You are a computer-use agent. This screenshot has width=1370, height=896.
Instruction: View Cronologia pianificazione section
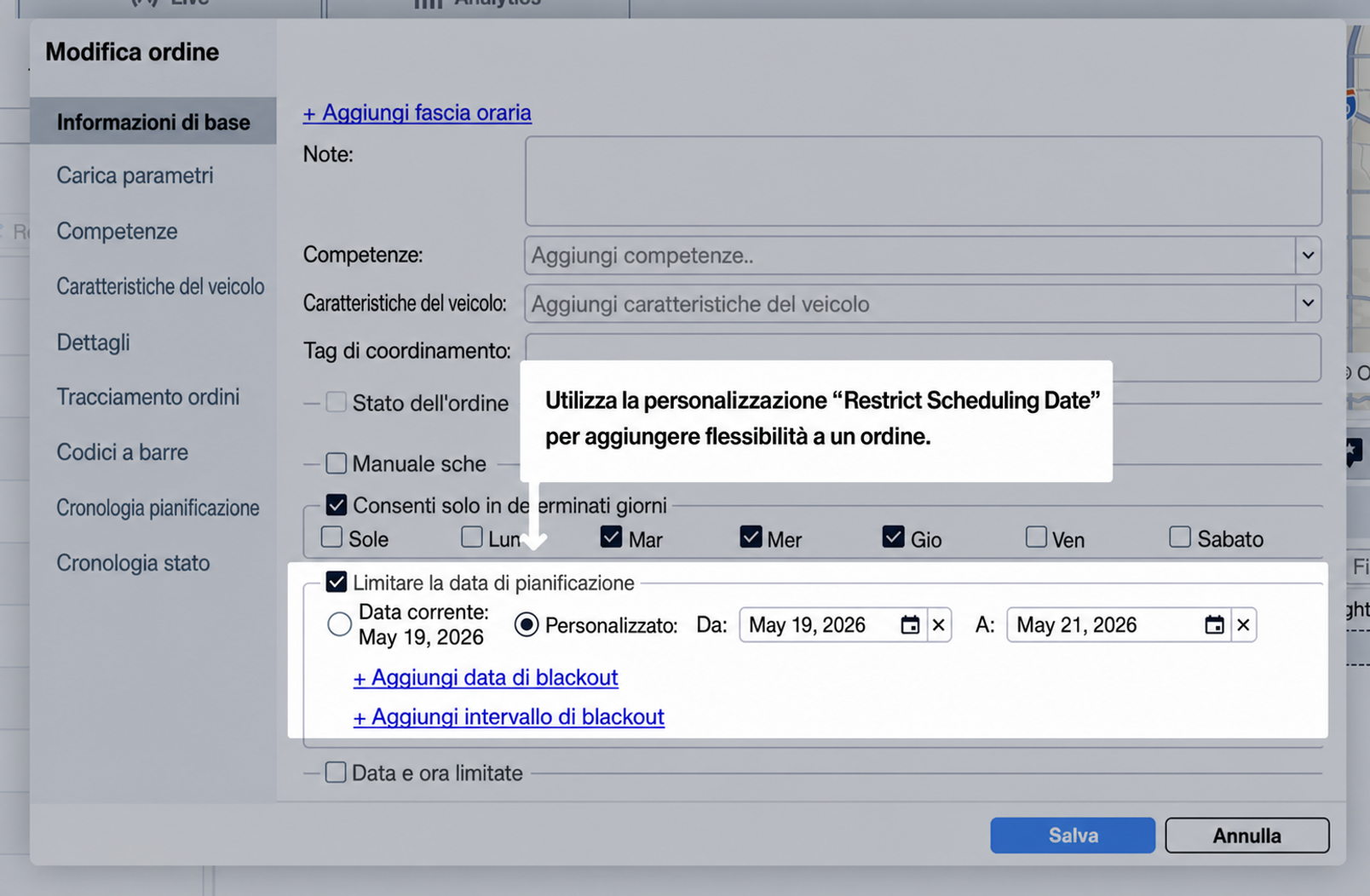[x=158, y=508]
